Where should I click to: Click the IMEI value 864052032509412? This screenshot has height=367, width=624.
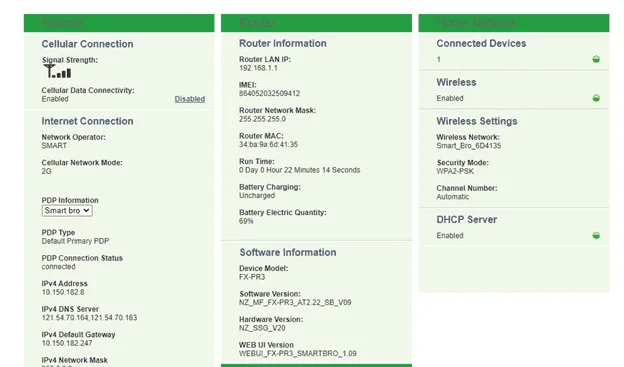(269, 94)
